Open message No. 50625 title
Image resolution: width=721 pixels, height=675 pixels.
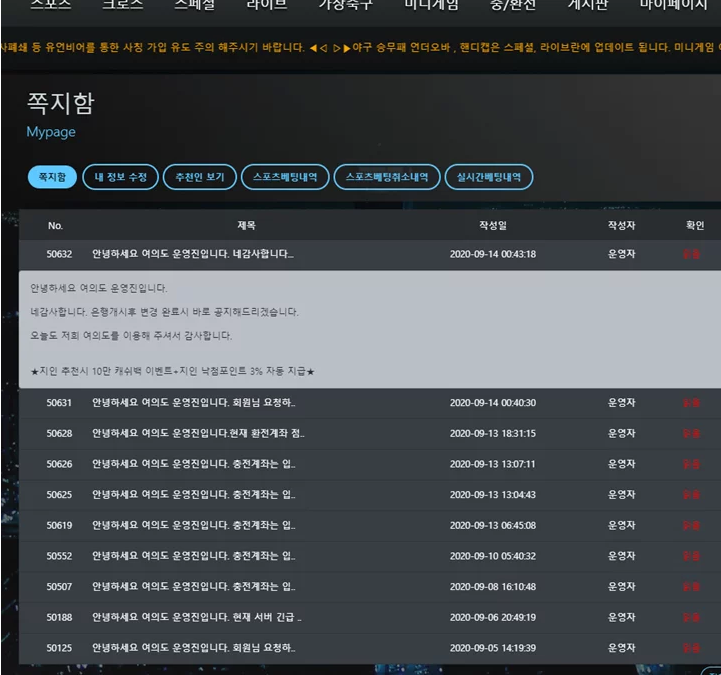click(x=193, y=495)
